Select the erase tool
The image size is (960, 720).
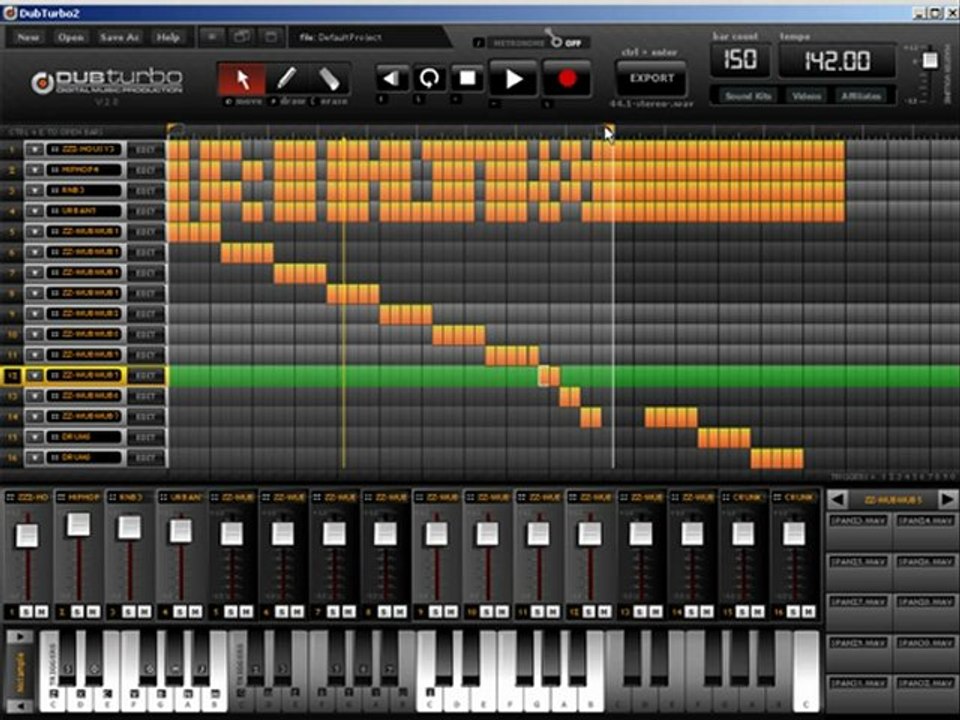pos(329,79)
